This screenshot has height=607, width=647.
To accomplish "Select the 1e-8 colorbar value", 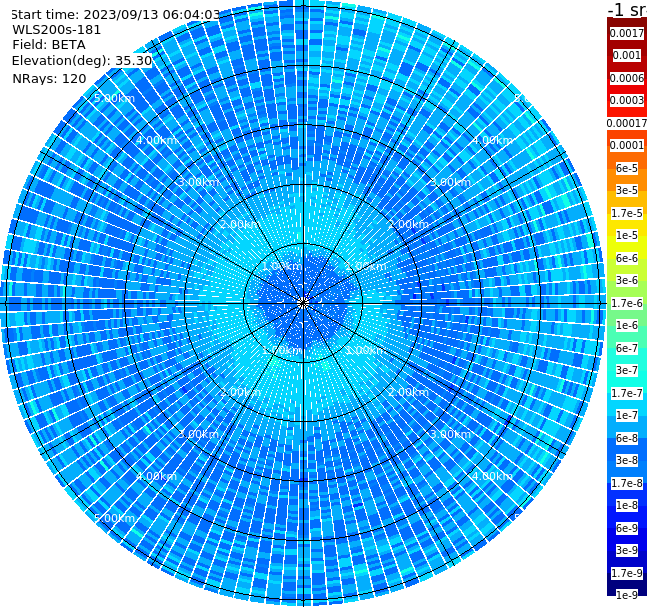I will pyautogui.click(x=627, y=505).
